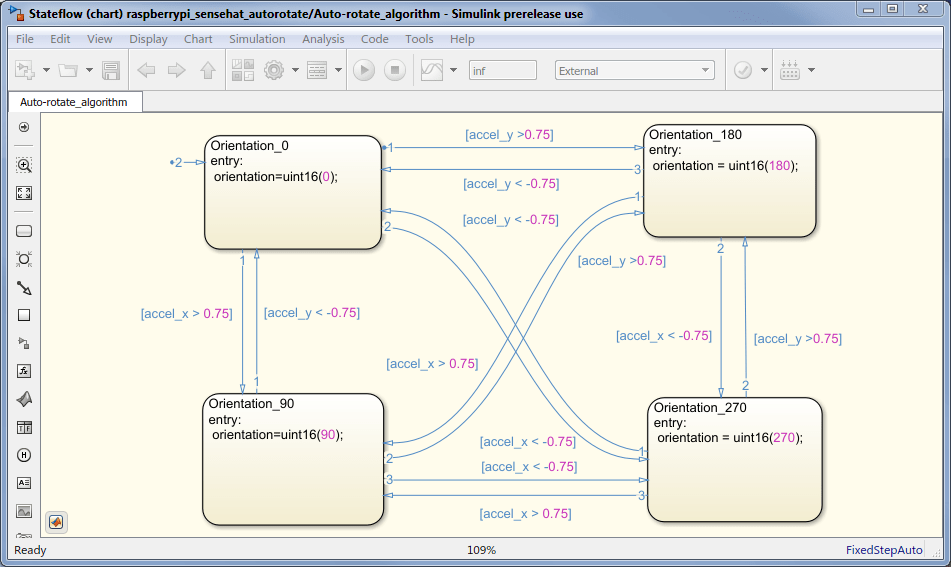This screenshot has height=567, width=951.
Task: Select the Truth Table tool
Action: click(24, 428)
